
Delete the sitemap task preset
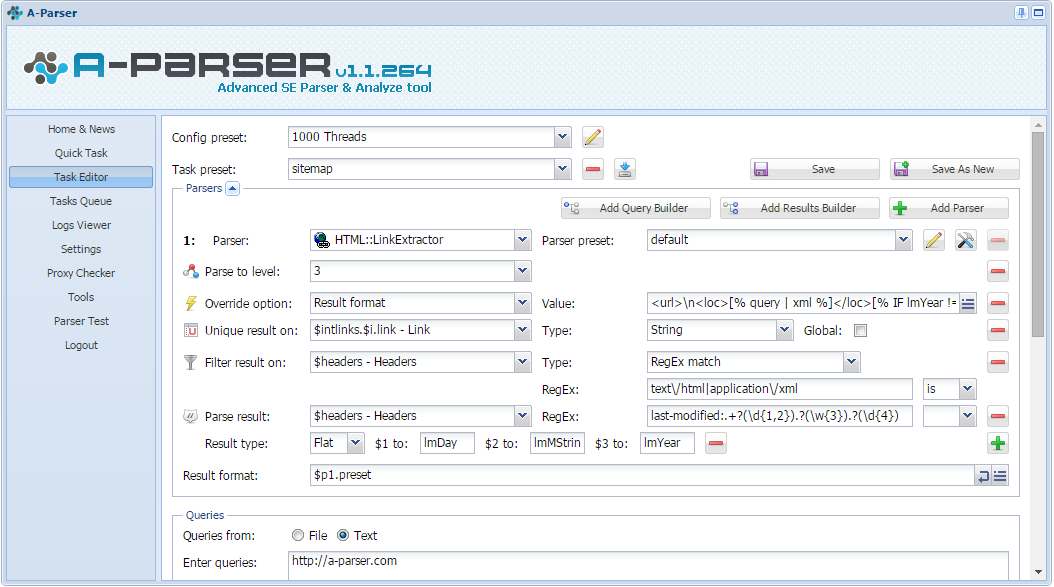point(592,169)
